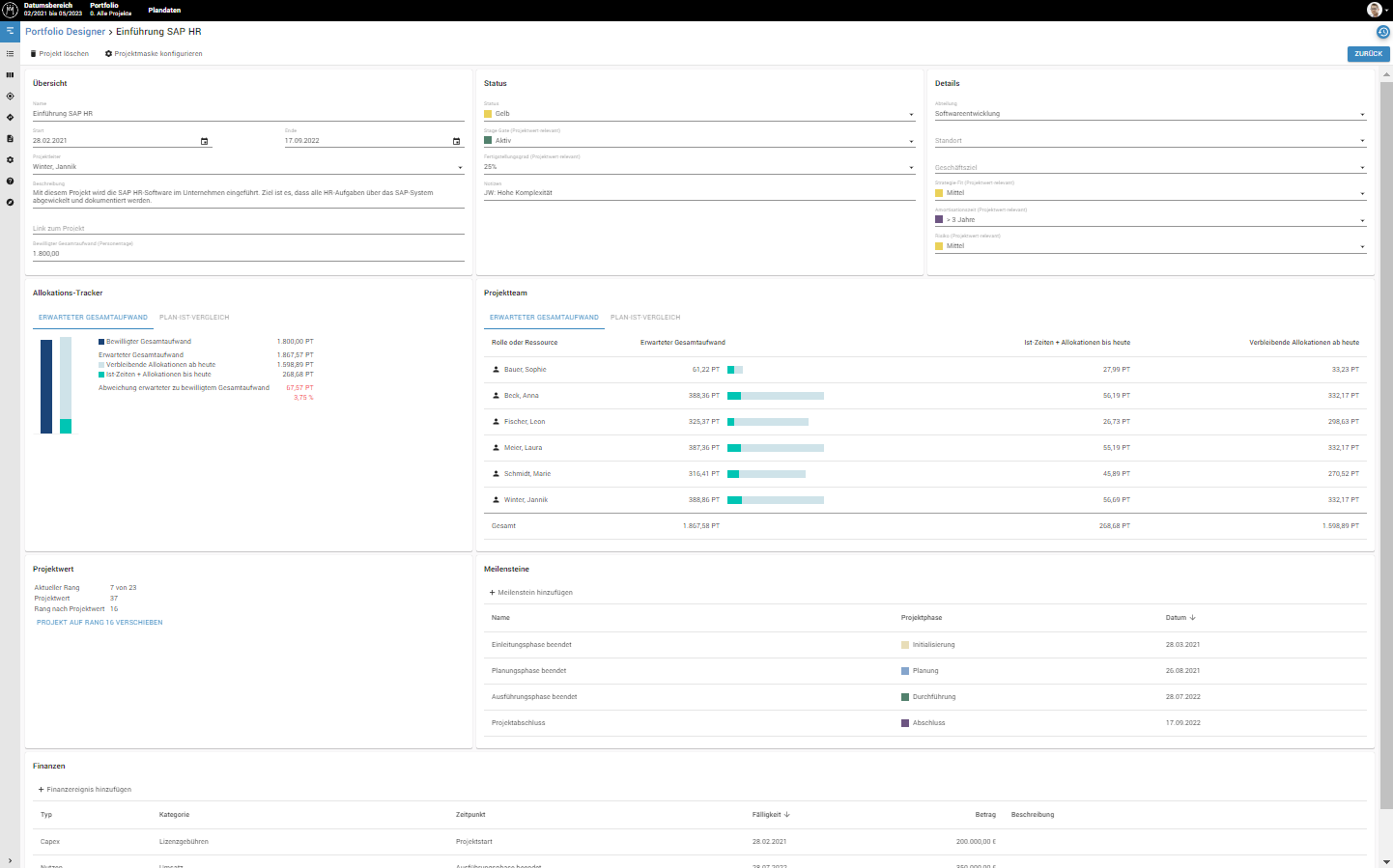Go to Portfolio Designer breadcrumb
The width and height of the screenshot is (1393, 868).
(x=65, y=32)
